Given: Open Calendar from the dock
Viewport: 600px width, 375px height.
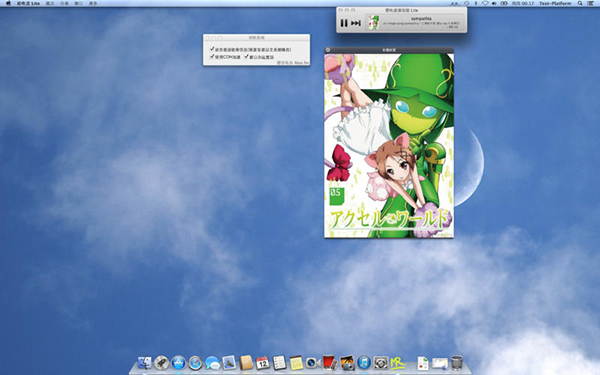Looking at the screenshot, I should click(263, 362).
